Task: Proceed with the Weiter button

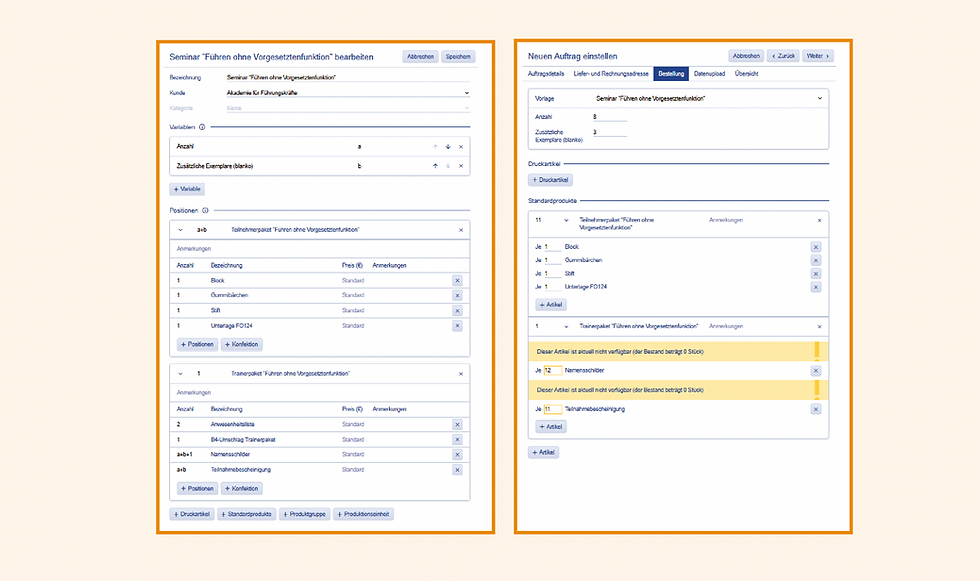Action: coord(818,55)
